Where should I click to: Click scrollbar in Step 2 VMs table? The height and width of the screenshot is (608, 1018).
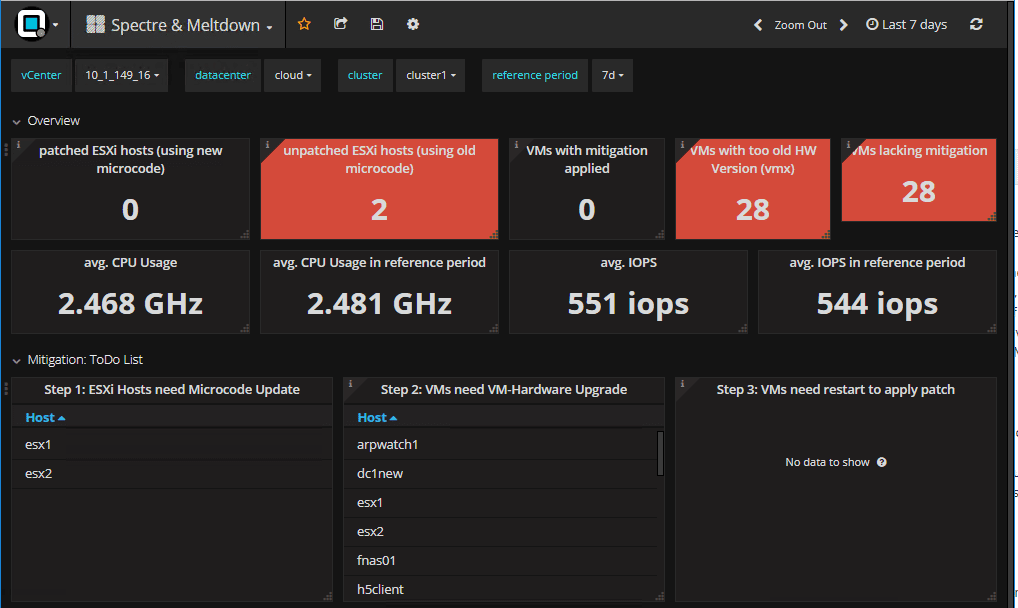[659, 453]
